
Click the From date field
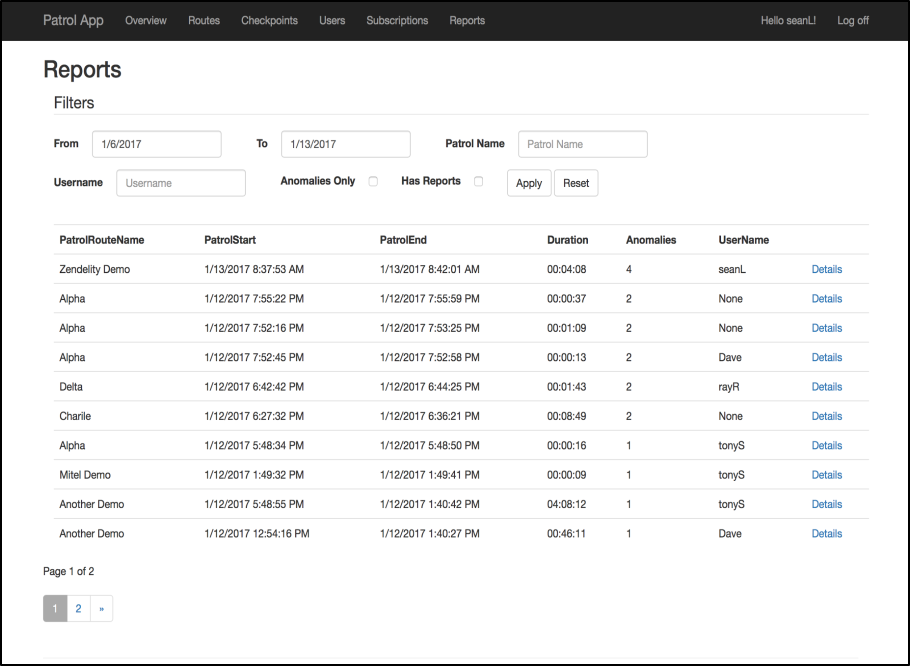point(157,144)
